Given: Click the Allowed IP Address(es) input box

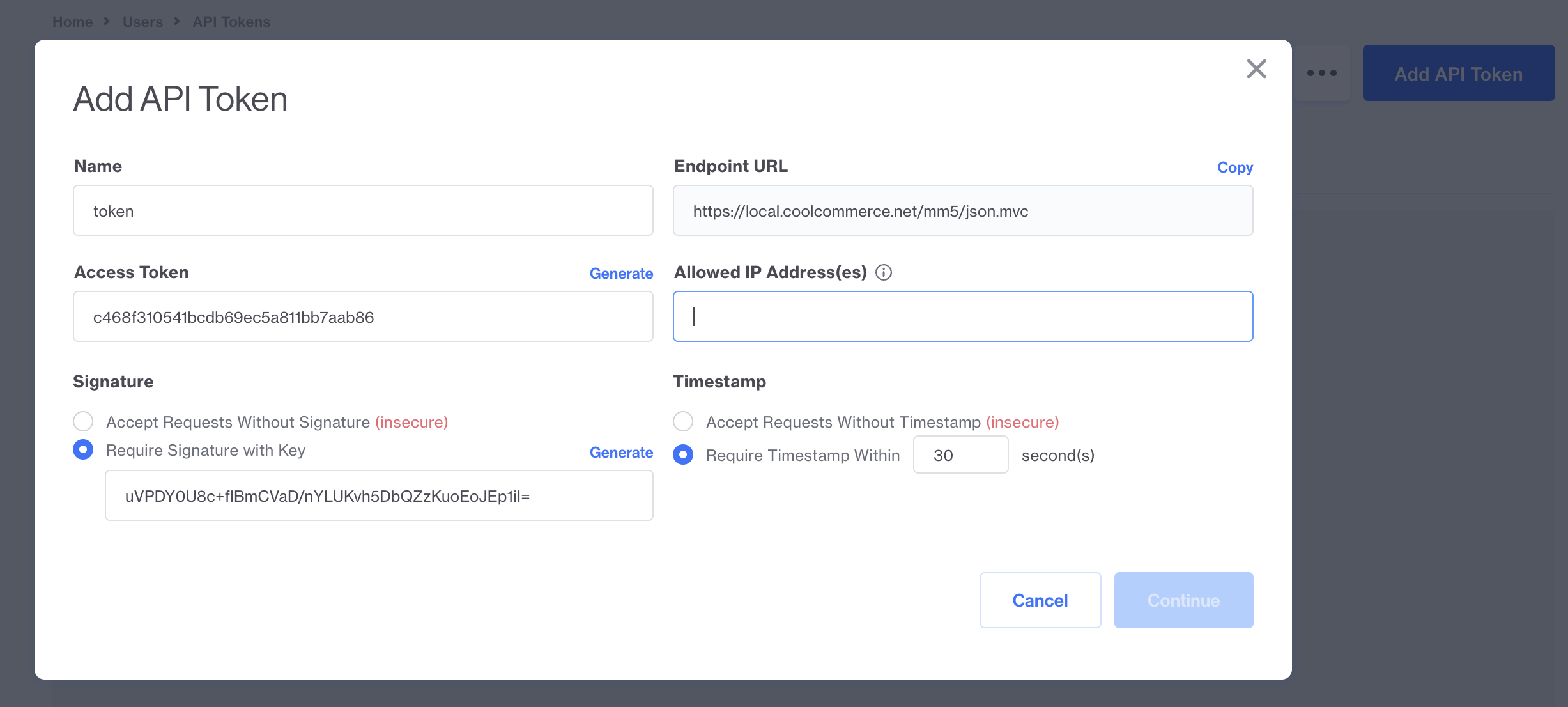Looking at the screenshot, I should coord(963,317).
